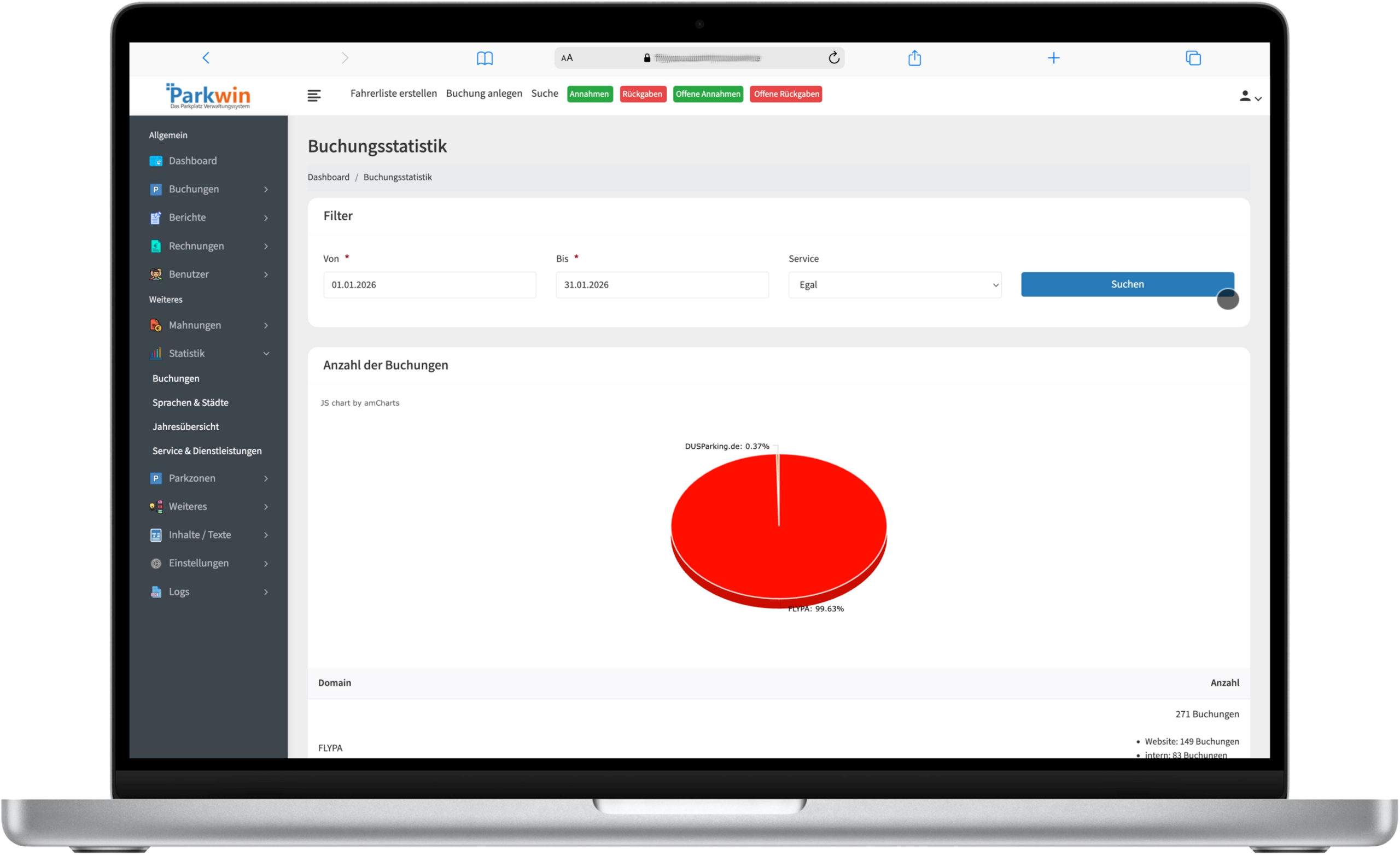Image resolution: width=1400 pixels, height=855 pixels.
Task: Select Jahresübersicht under Statistik
Action: point(185,426)
